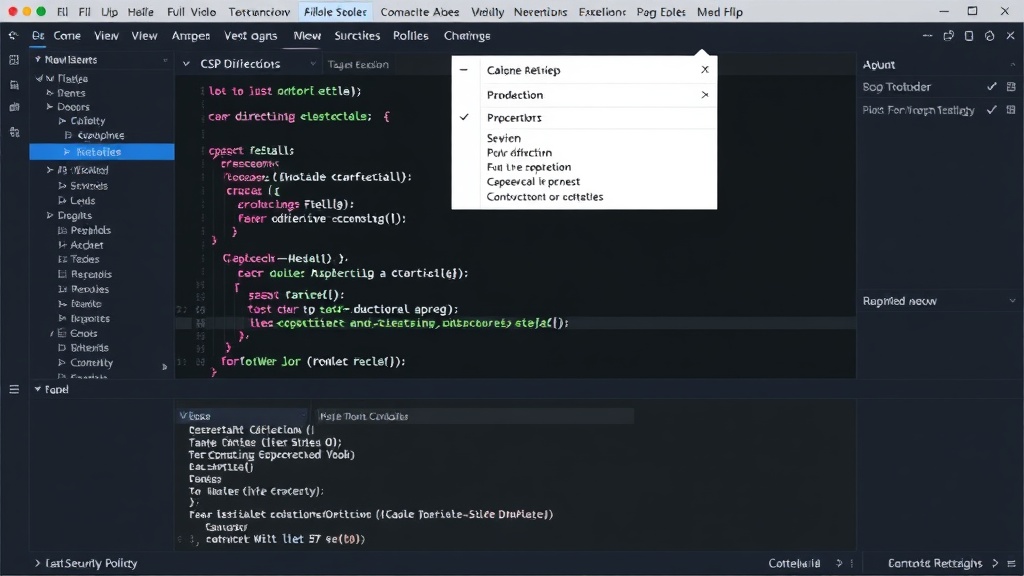
Task: Switch to the Mew tab
Action: 307,36
